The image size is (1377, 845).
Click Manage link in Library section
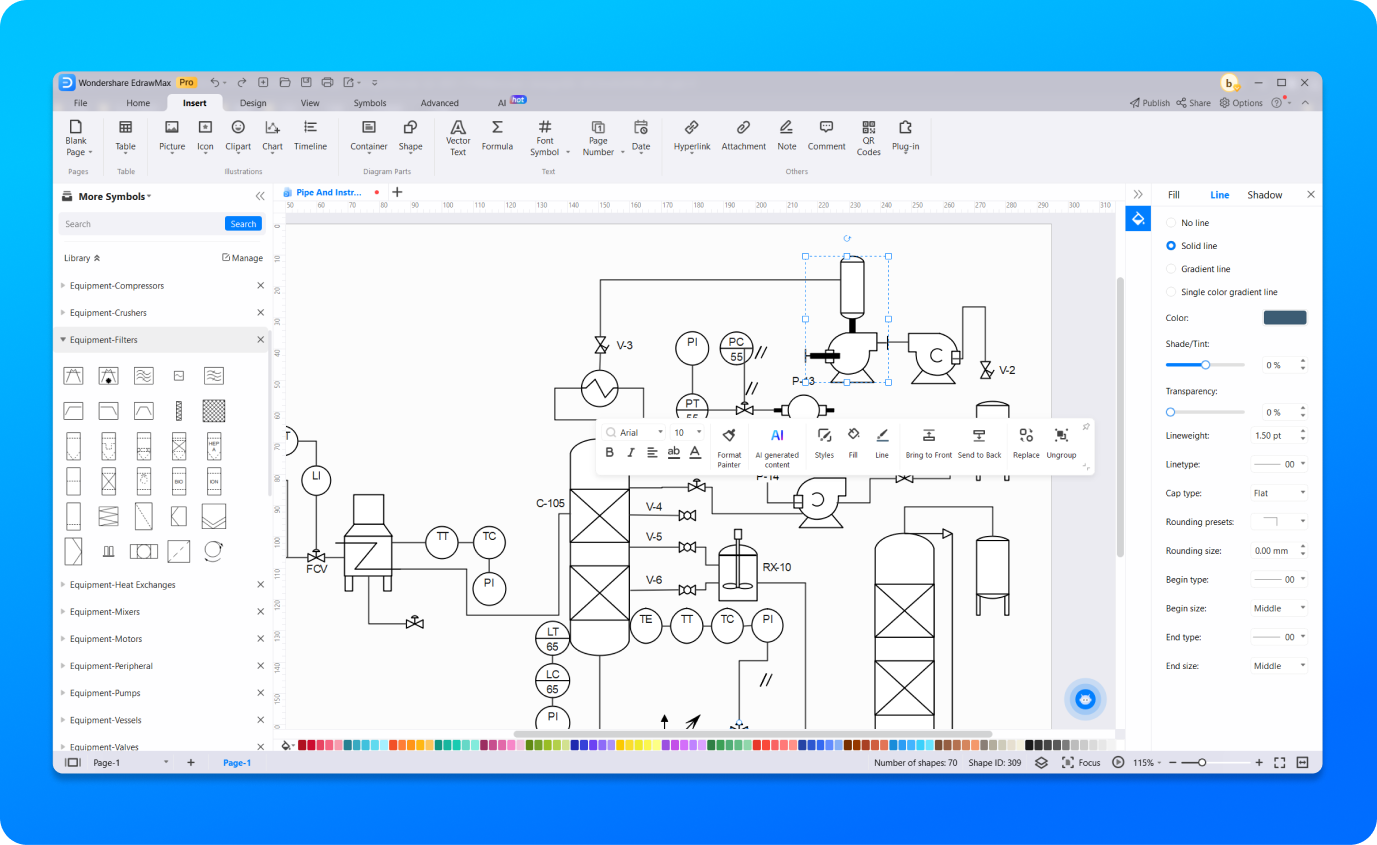[x=242, y=258]
